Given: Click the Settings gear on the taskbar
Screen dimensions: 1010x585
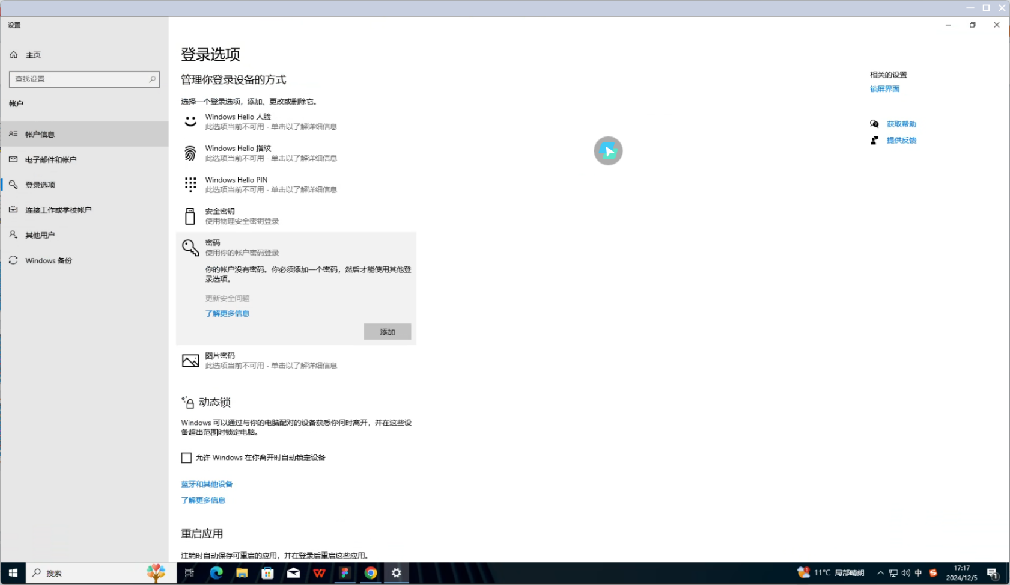Looking at the screenshot, I should [x=396, y=573].
